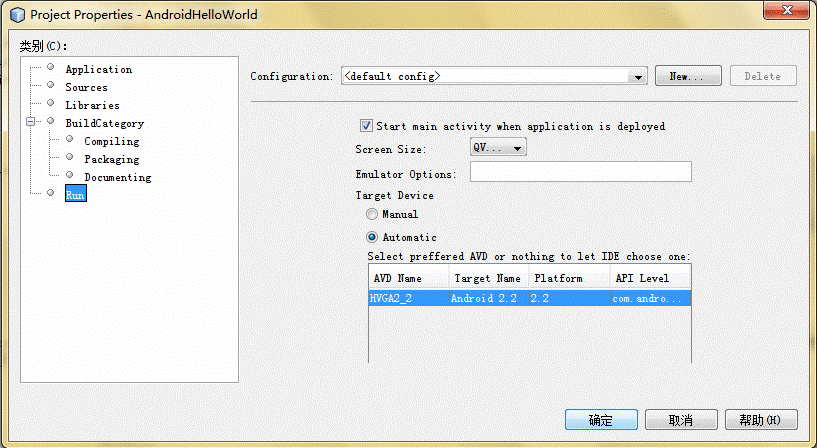Screen dimensions: 817x448
Task: Click the New... configuration button
Action: coord(688,76)
